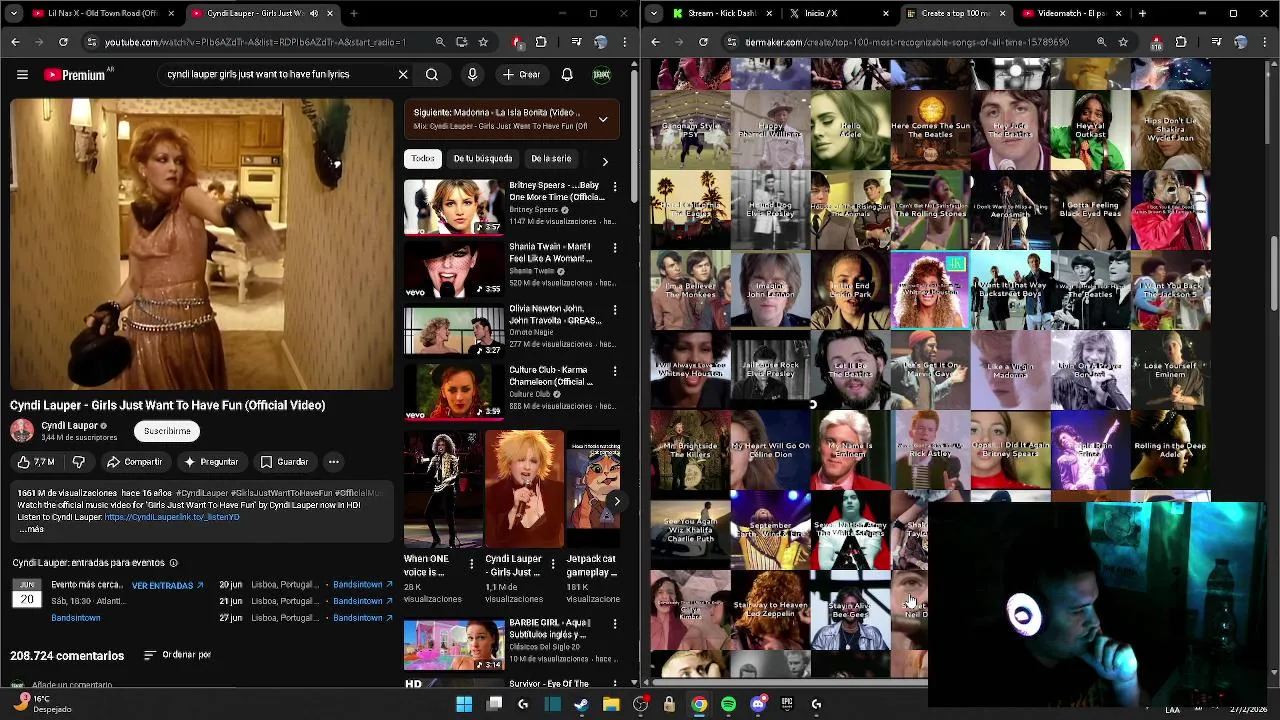Click the Cyndi Lauper channel name
1280x720 pixels.
click(x=69, y=425)
